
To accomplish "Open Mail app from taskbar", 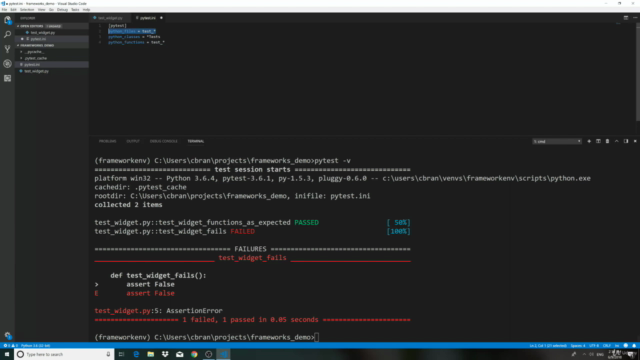I will (180, 354).
